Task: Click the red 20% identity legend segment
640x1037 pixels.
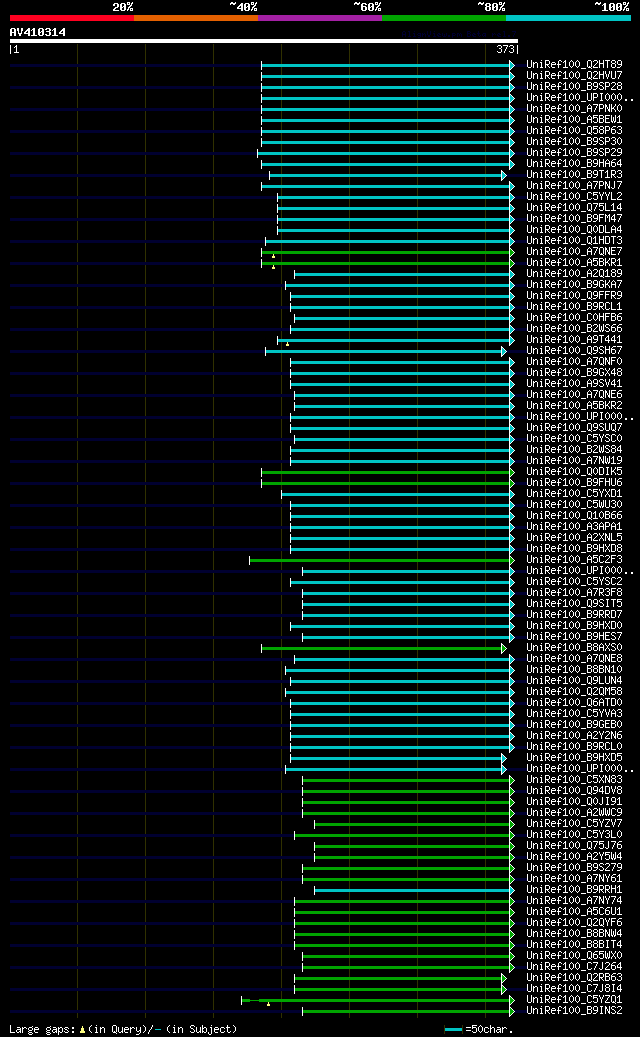Action: pos(71,18)
